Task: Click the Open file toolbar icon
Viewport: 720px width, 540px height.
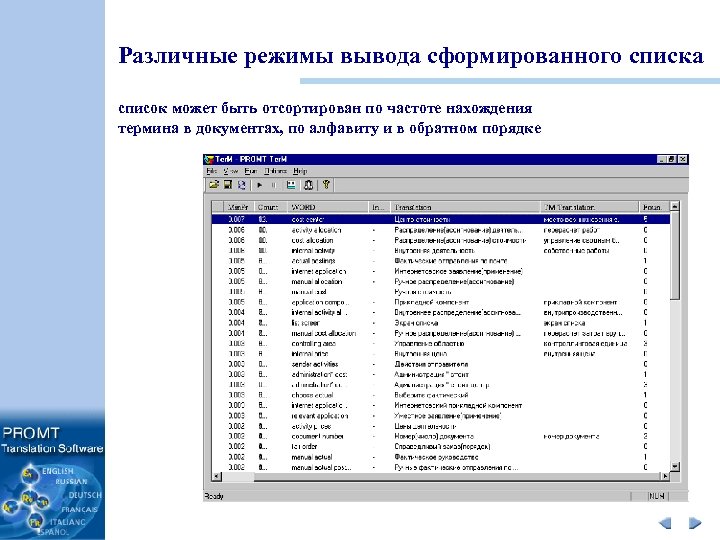Action: pyautogui.click(x=214, y=185)
